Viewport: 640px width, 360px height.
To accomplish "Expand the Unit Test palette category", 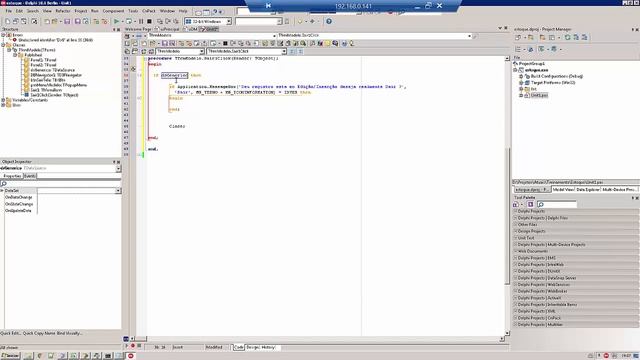I will point(576,238).
